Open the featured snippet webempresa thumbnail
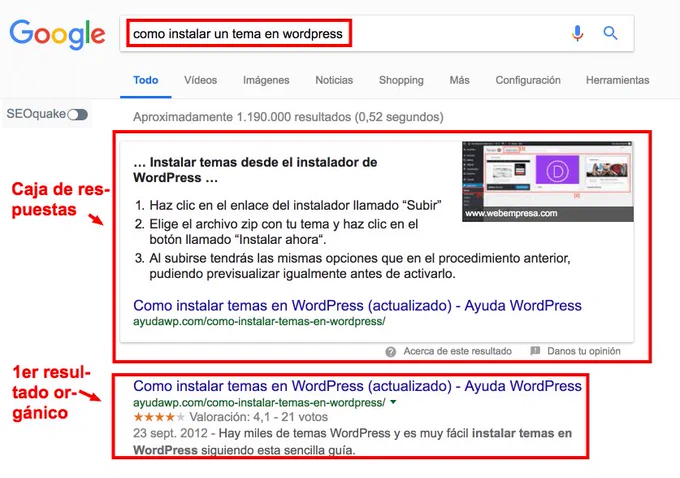The width and height of the screenshot is (680, 478). pyautogui.click(x=548, y=181)
